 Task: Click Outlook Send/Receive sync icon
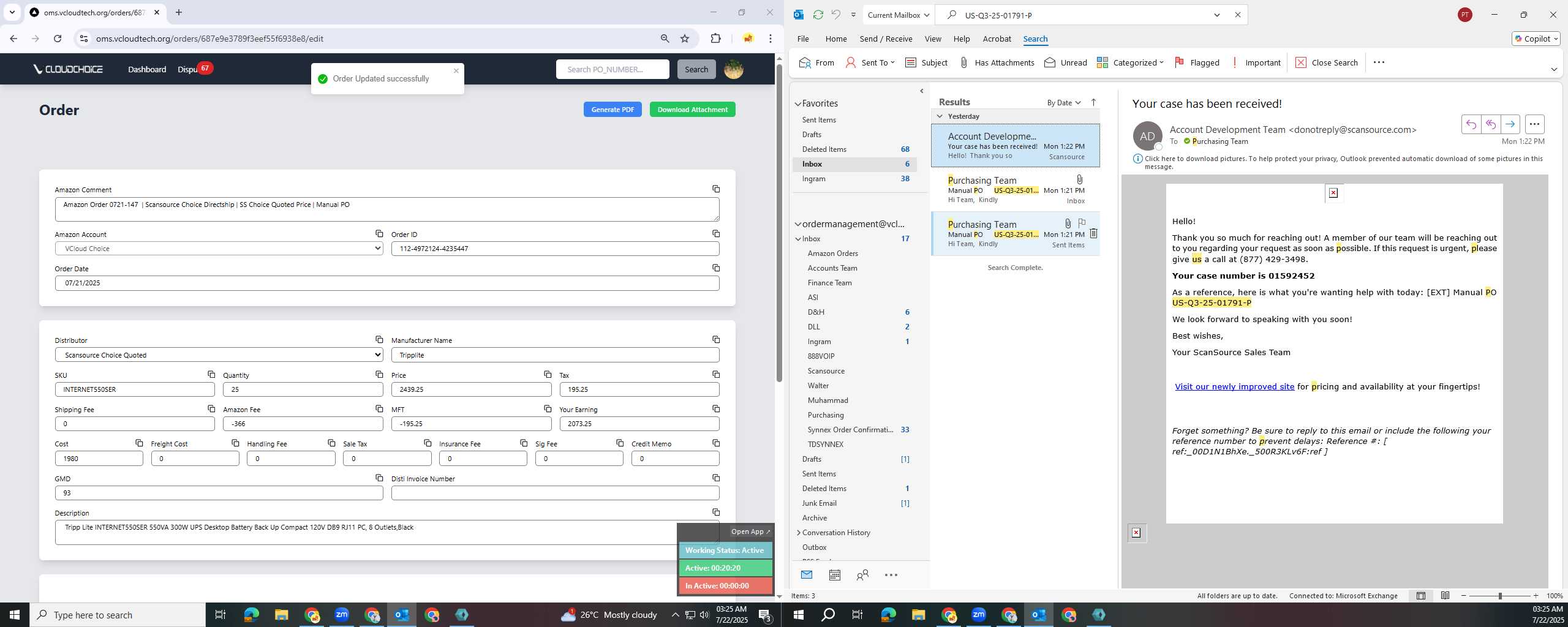pyautogui.click(x=818, y=15)
